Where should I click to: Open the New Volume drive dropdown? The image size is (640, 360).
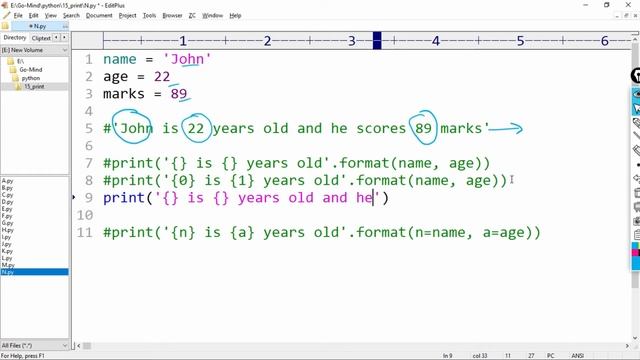click(x=34, y=50)
